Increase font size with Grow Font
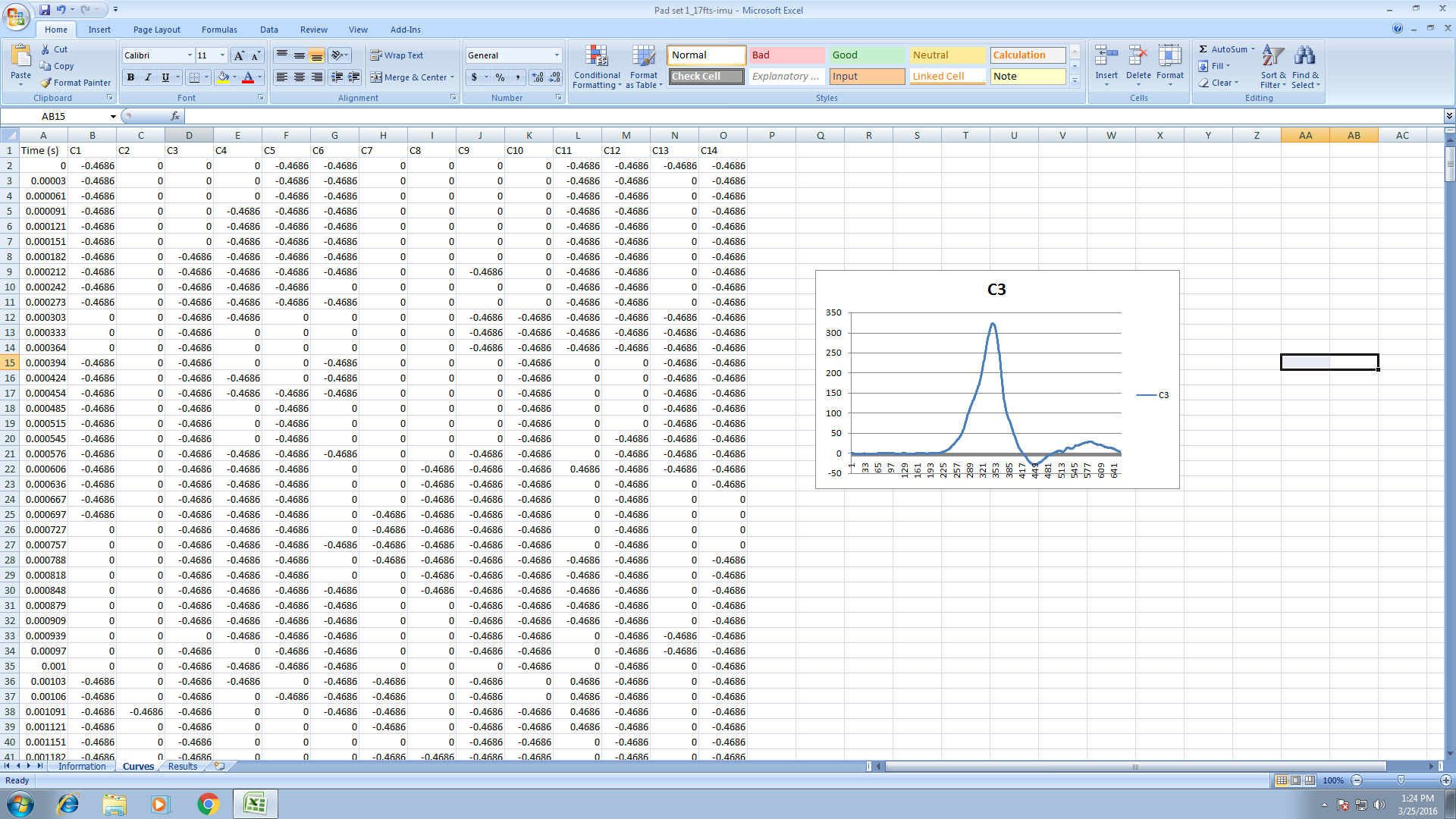Image resolution: width=1456 pixels, height=819 pixels. tap(239, 55)
